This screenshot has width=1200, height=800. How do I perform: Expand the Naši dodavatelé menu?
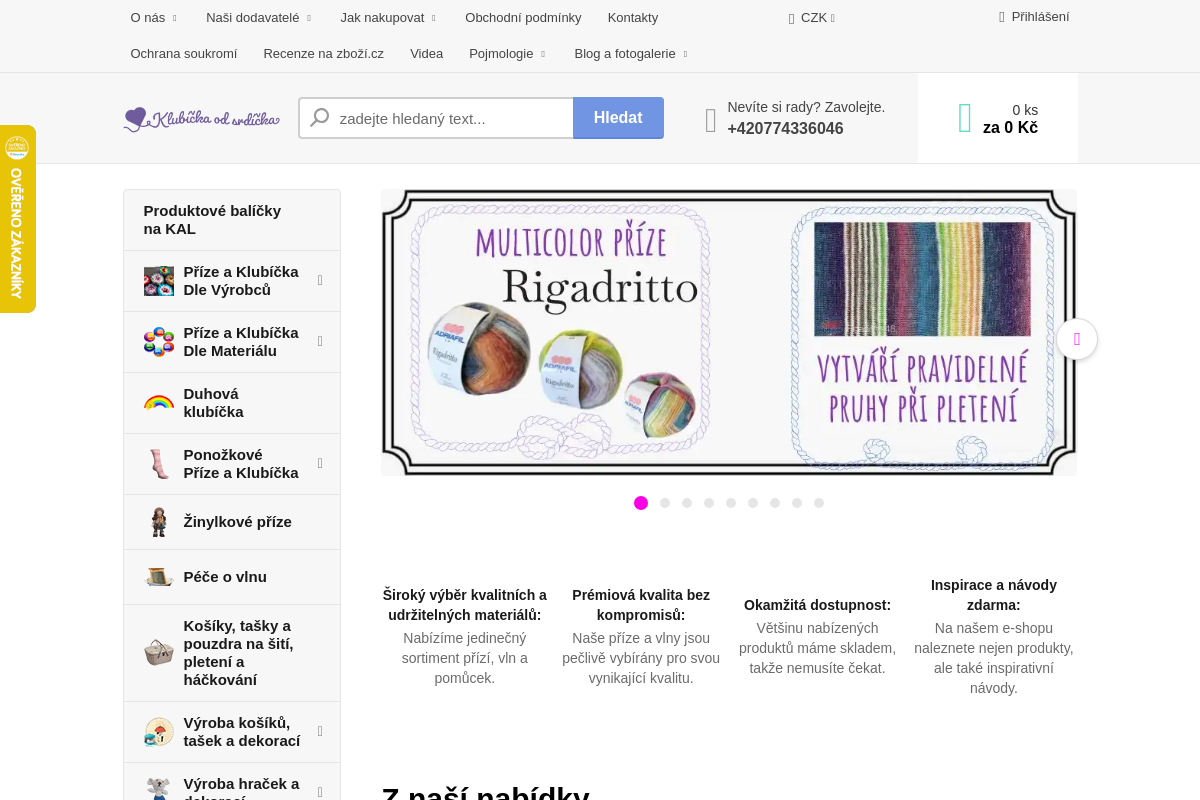258,17
